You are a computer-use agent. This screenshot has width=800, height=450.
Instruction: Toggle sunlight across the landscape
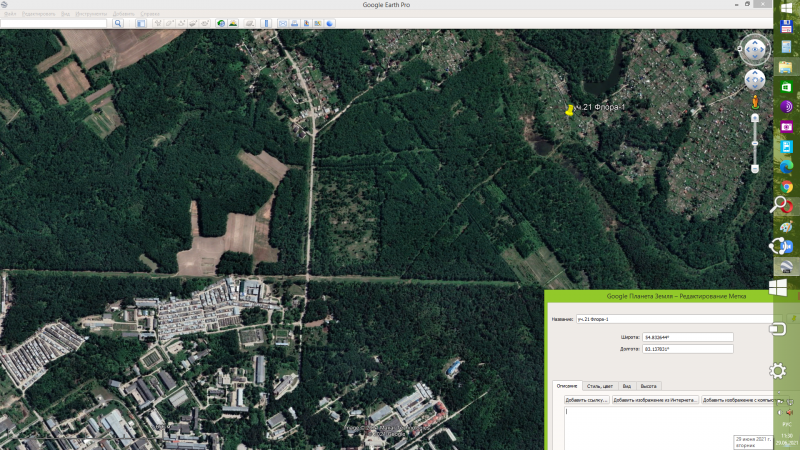click(233, 22)
